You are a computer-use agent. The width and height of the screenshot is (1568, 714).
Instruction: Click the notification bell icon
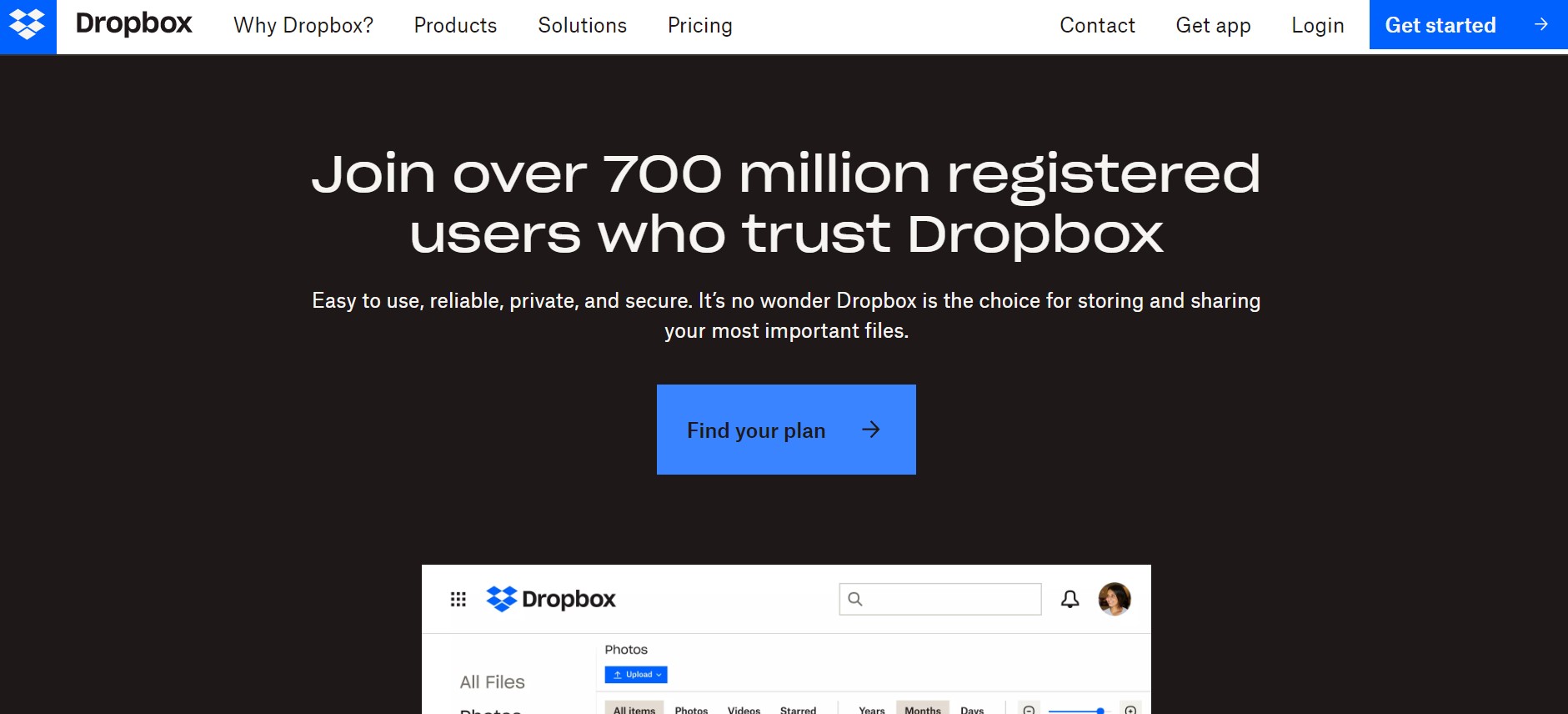[1070, 599]
